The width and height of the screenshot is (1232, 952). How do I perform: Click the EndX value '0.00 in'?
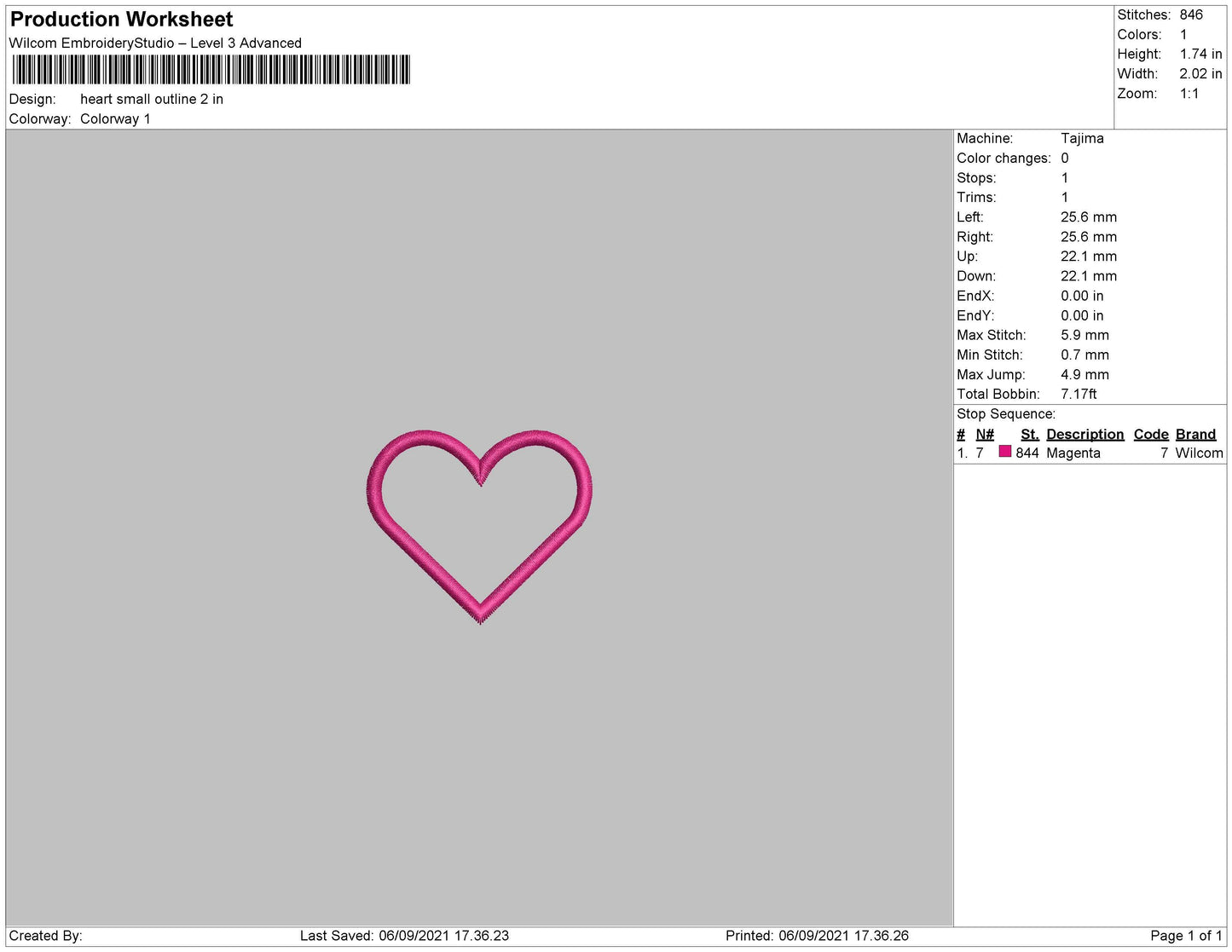pyautogui.click(x=1082, y=296)
